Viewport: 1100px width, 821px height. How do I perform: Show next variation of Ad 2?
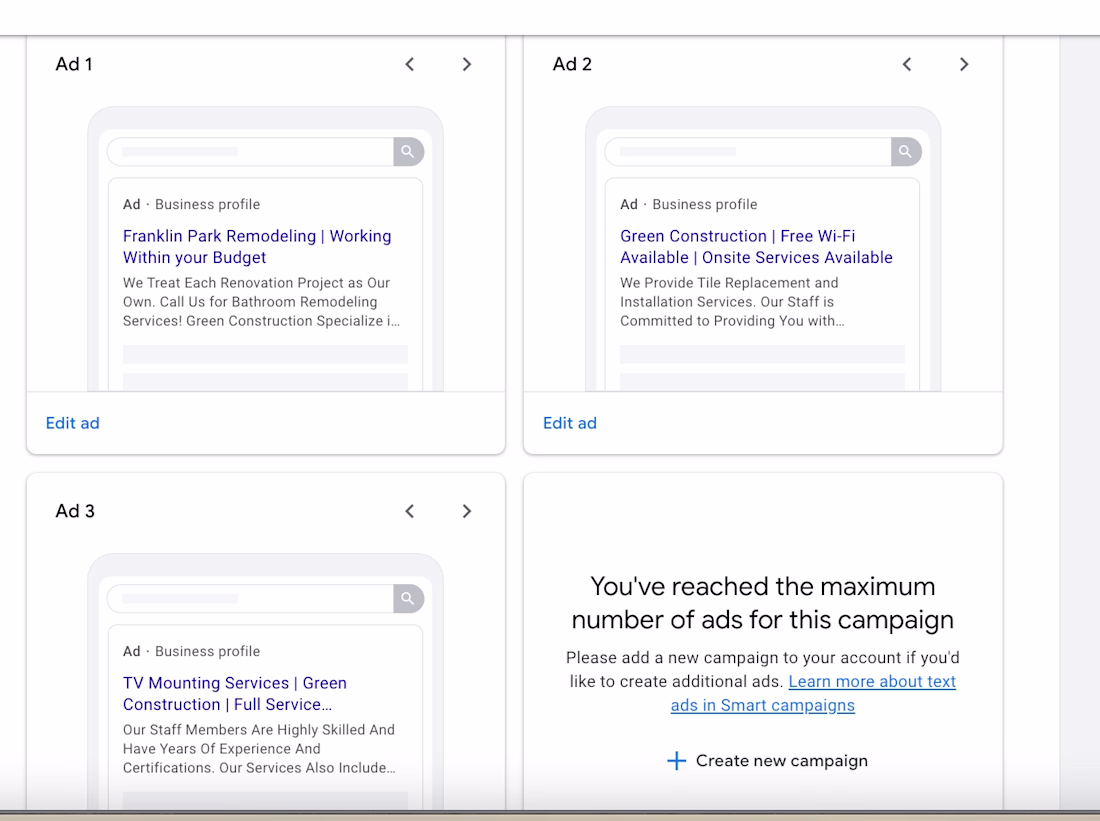[x=964, y=65]
